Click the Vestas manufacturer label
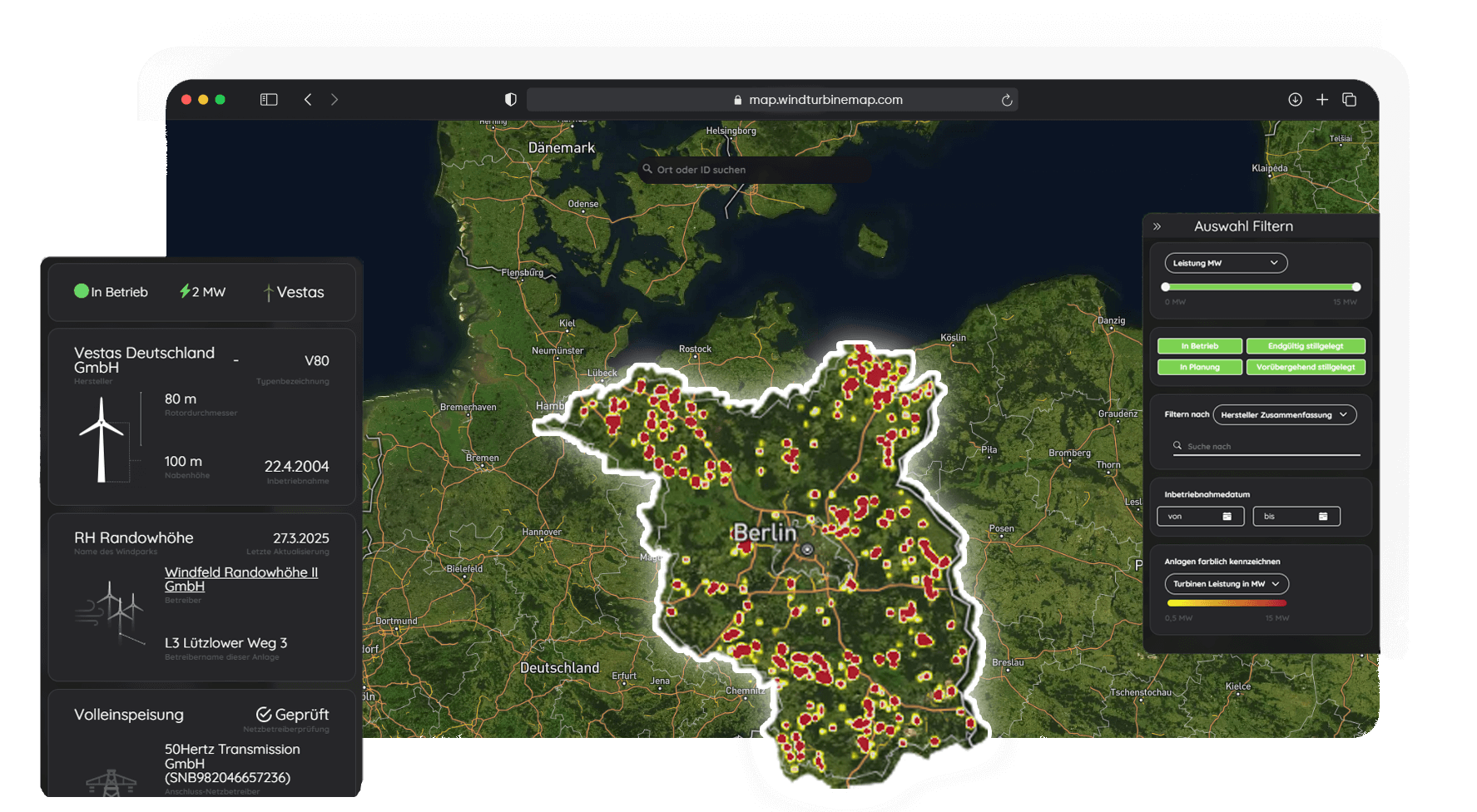The image size is (1477, 812). (x=300, y=292)
